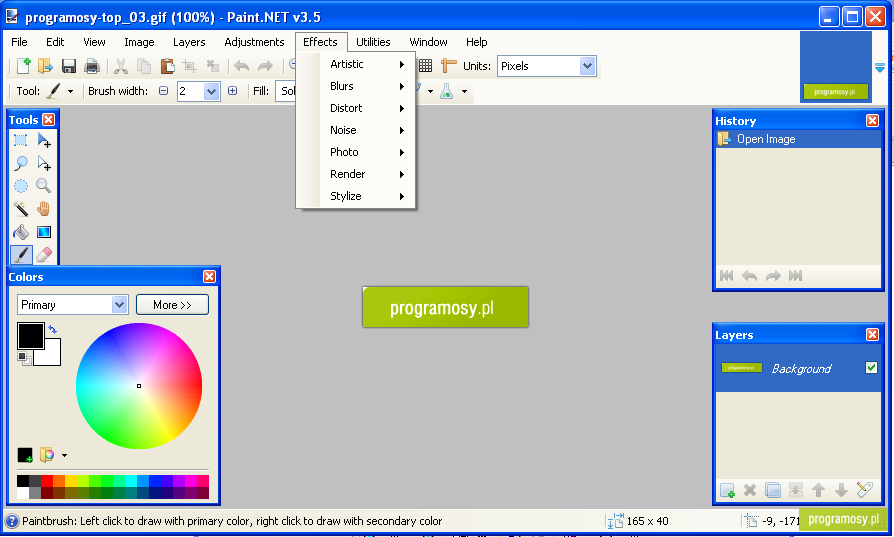Select the Lasso Select tool

coord(21,164)
